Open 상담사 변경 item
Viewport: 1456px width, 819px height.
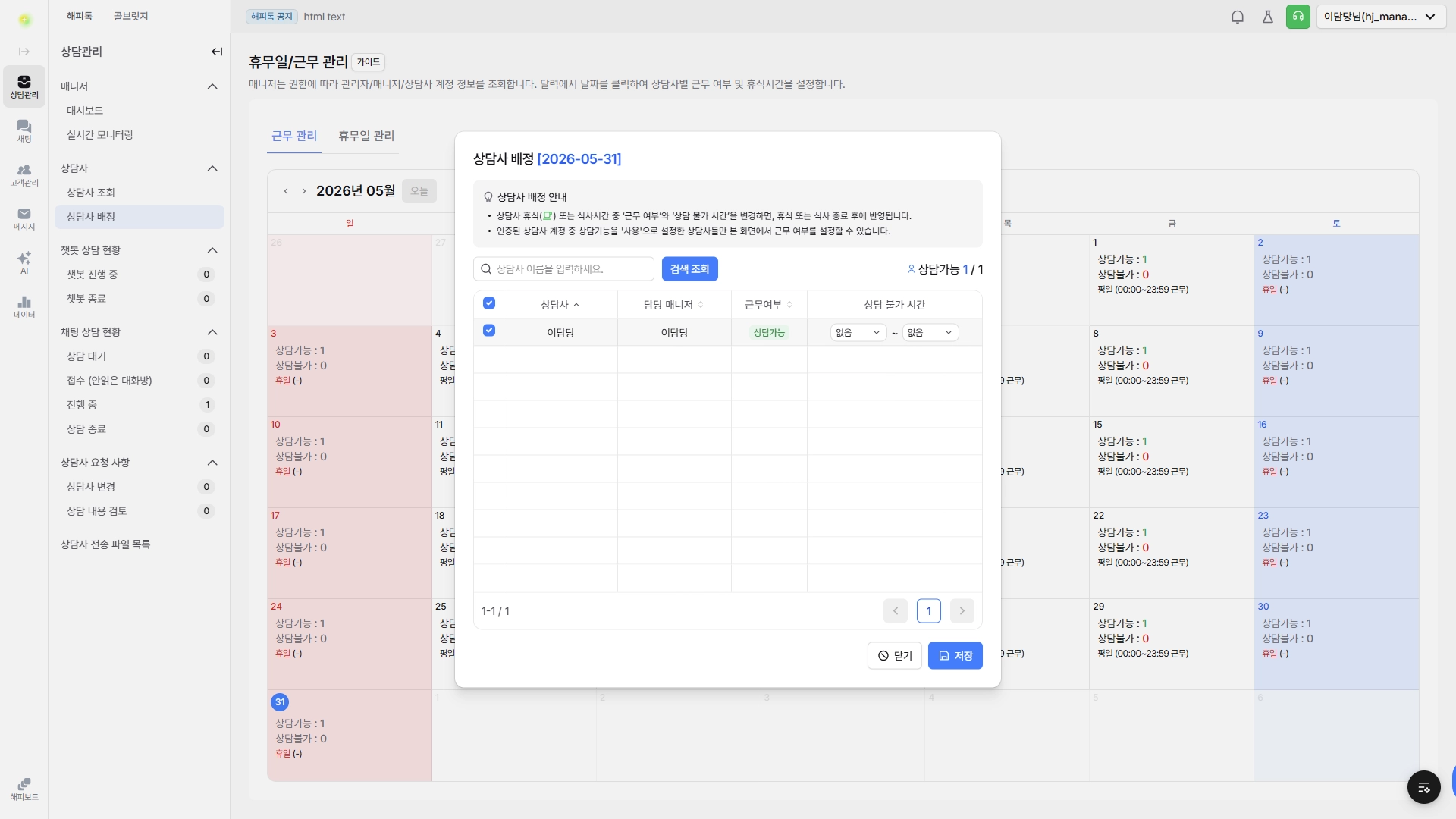(x=140, y=487)
